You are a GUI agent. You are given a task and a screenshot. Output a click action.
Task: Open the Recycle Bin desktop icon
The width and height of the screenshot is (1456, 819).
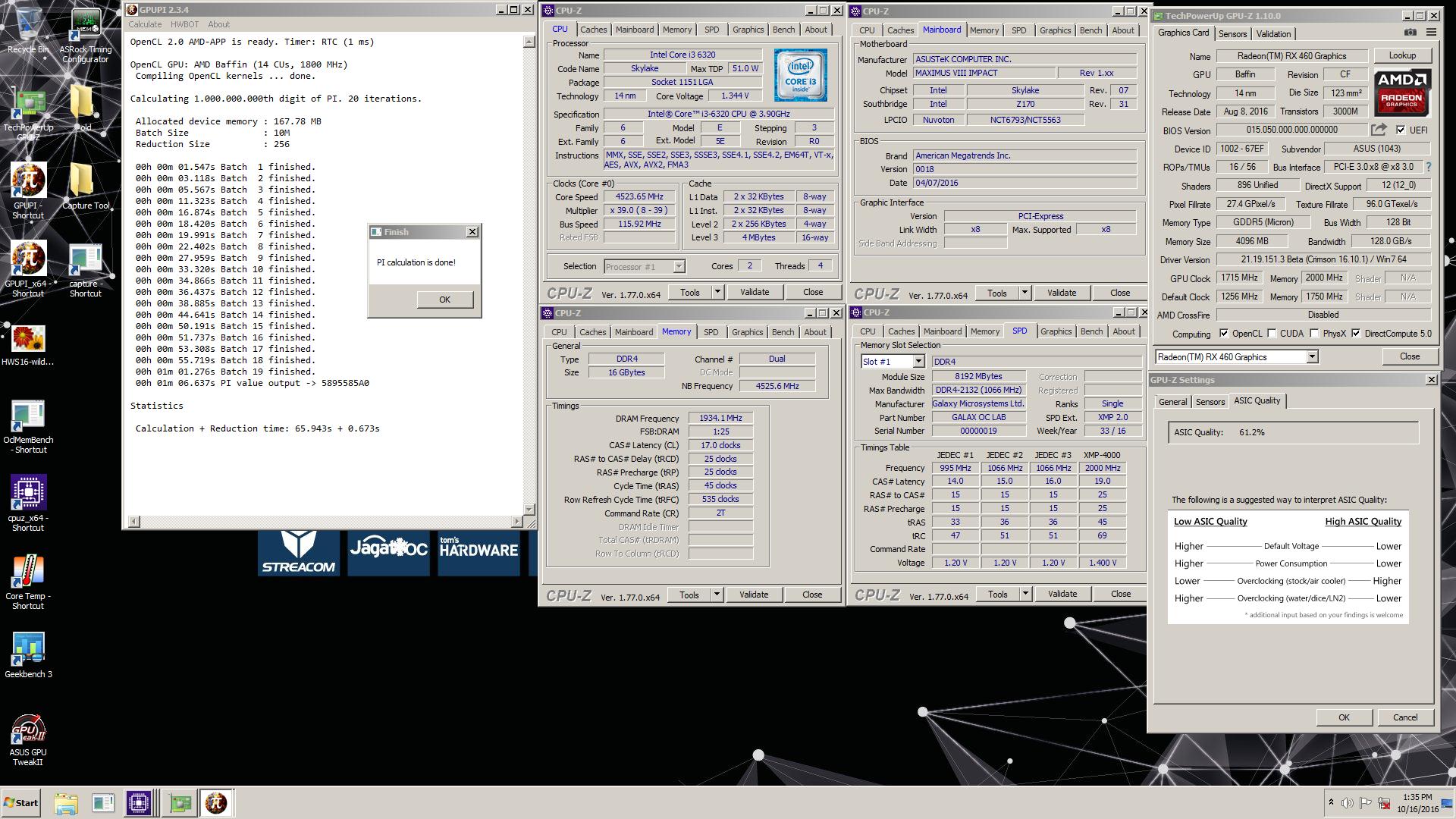point(28,30)
